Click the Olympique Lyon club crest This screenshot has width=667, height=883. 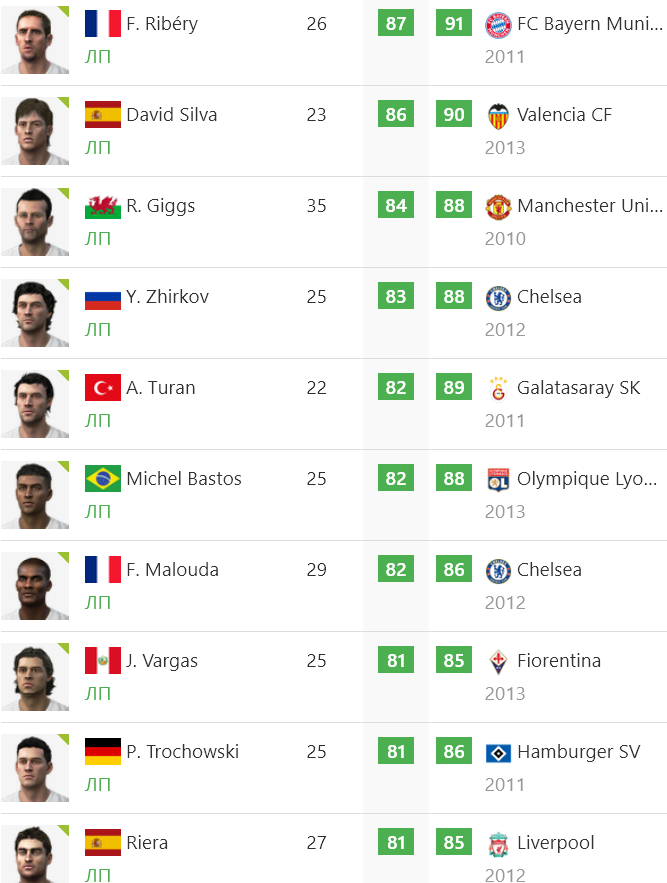coord(498,480)
